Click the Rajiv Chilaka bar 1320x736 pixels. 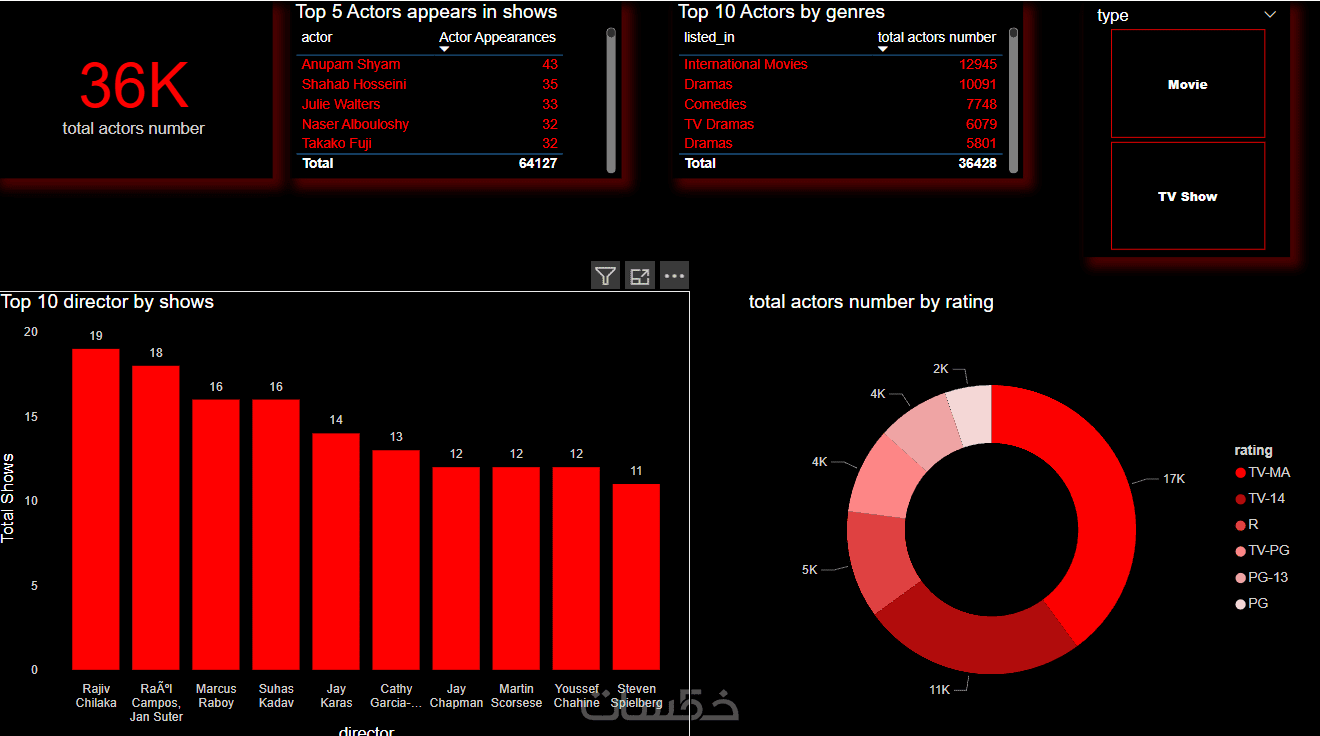click(96, 509)
